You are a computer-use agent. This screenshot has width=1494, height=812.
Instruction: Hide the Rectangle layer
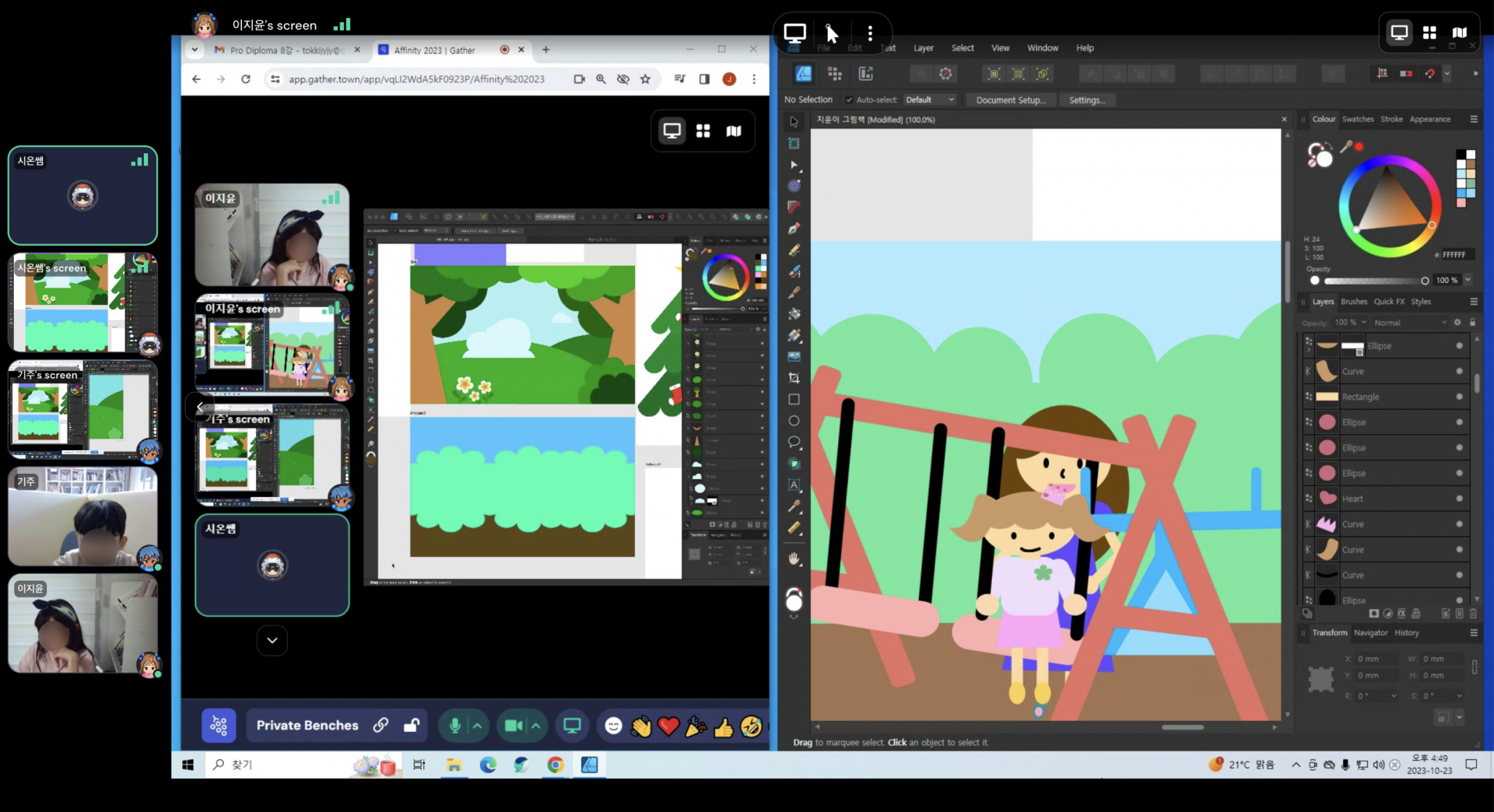click(1460, 397)
